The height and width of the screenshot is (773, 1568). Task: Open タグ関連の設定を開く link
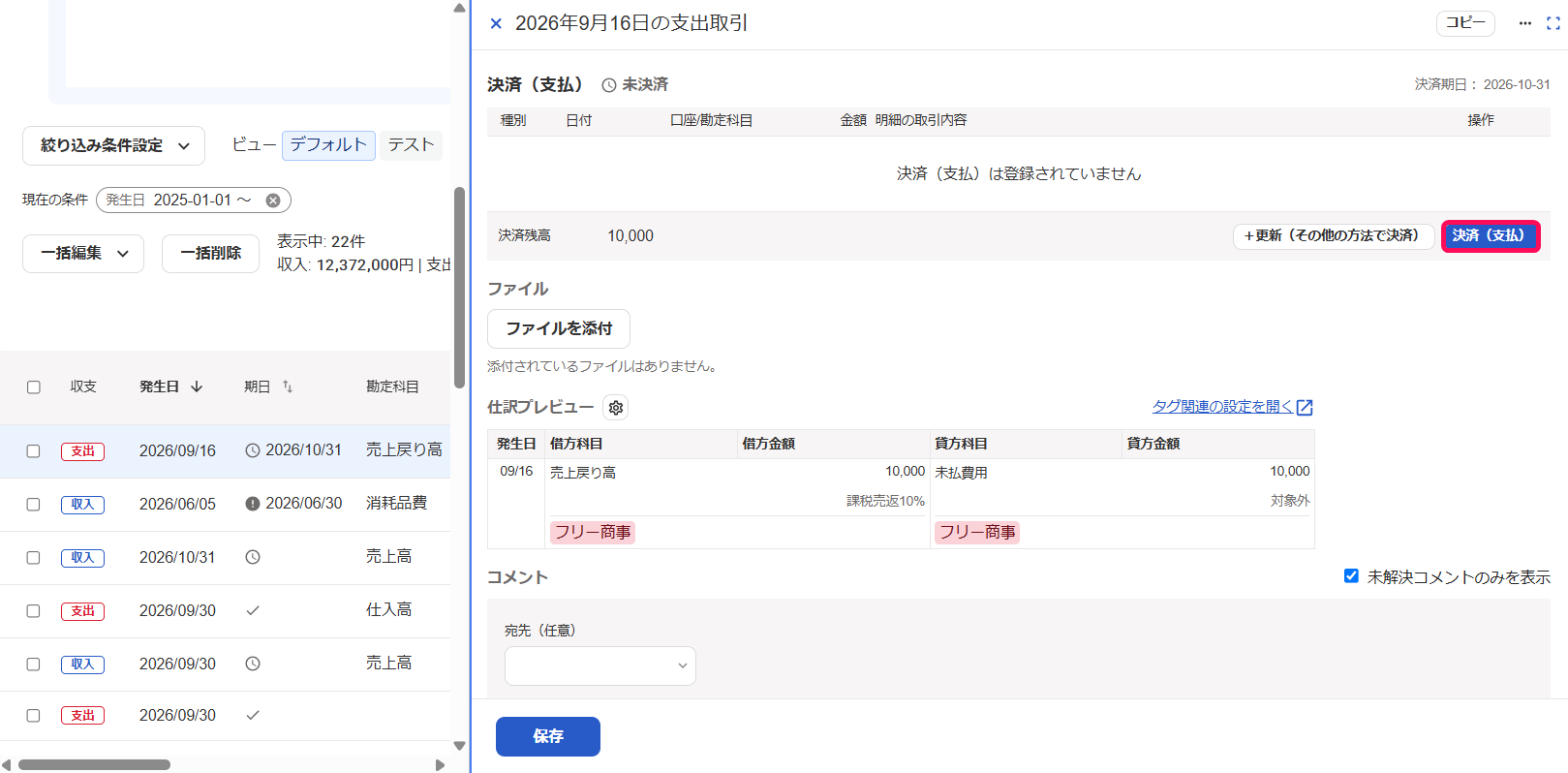1222,407
